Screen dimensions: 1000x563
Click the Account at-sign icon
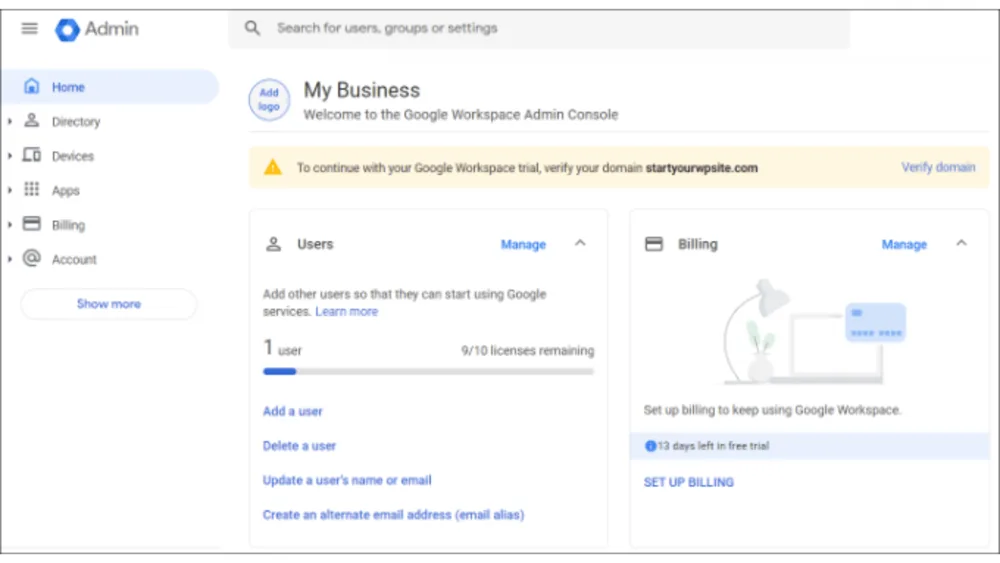coord(31,258)
